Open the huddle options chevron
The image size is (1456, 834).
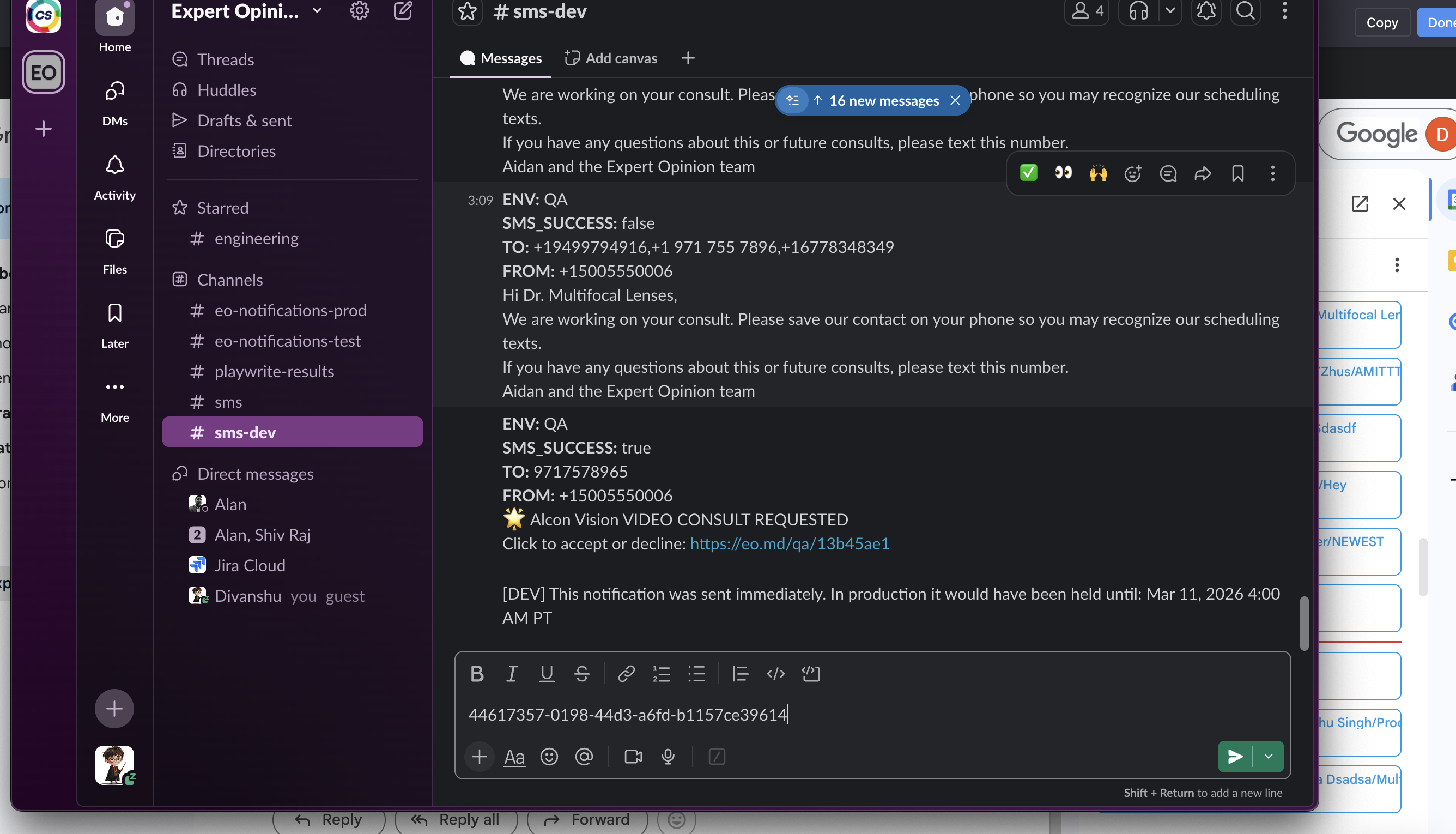pyautogui.click(x=1170, y=11)
